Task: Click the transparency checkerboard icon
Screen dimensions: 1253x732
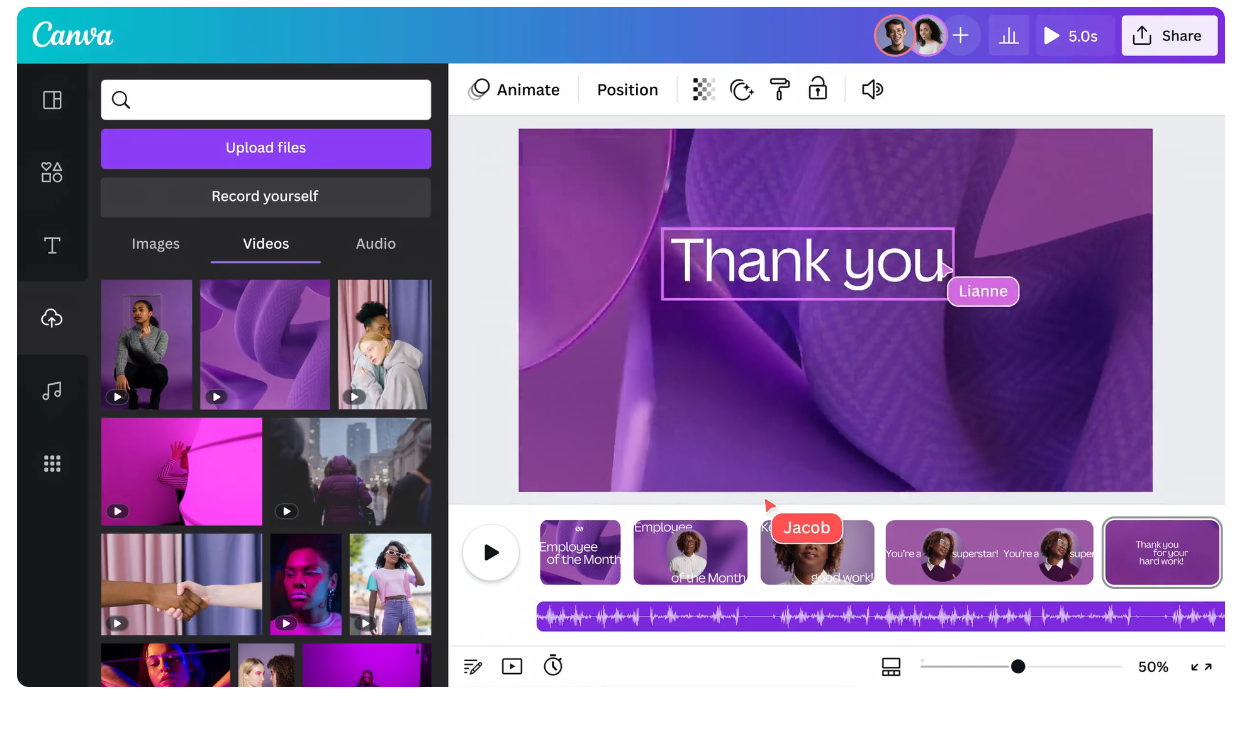Action: tap(703, 89)
